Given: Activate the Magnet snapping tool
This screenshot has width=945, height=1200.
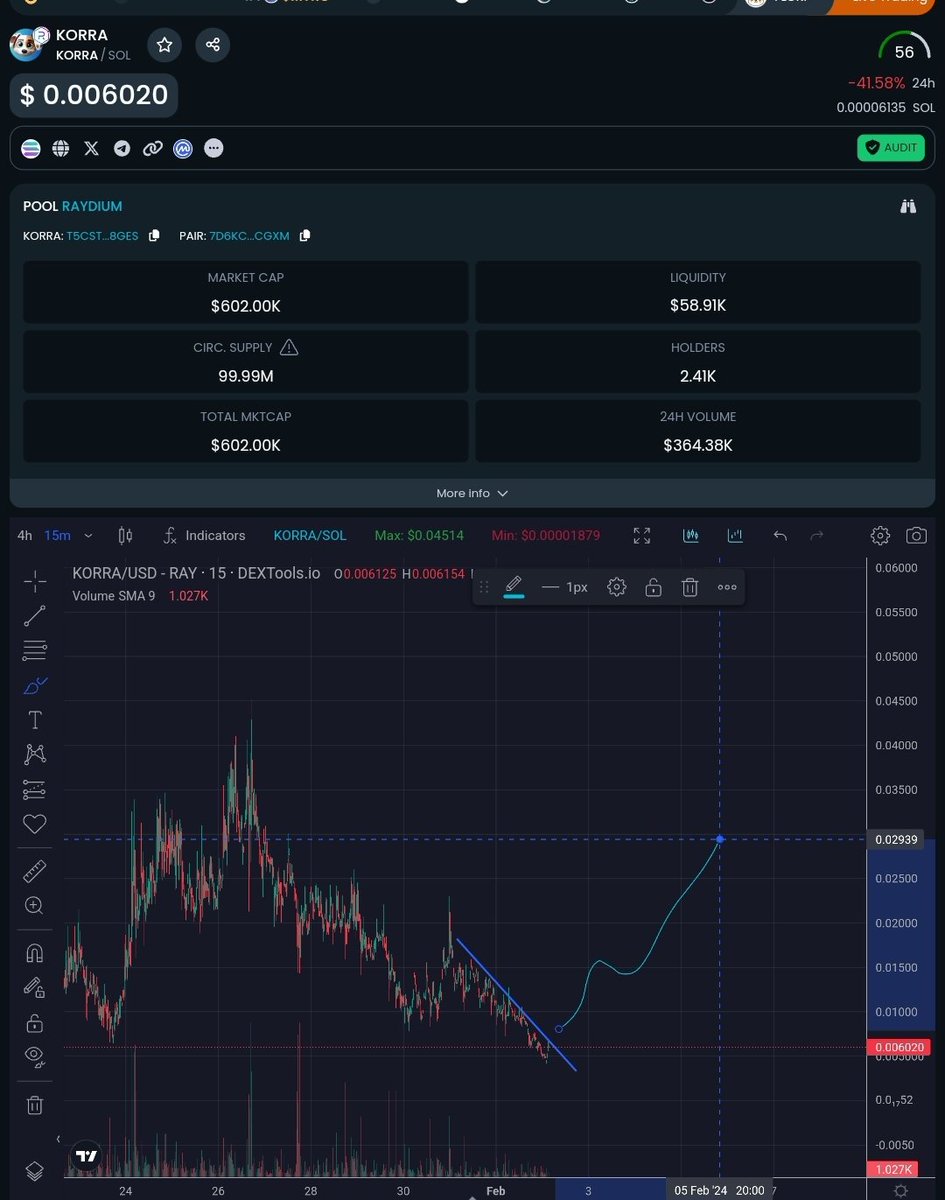Looking at the screenshot, I should tap(35, 952).
